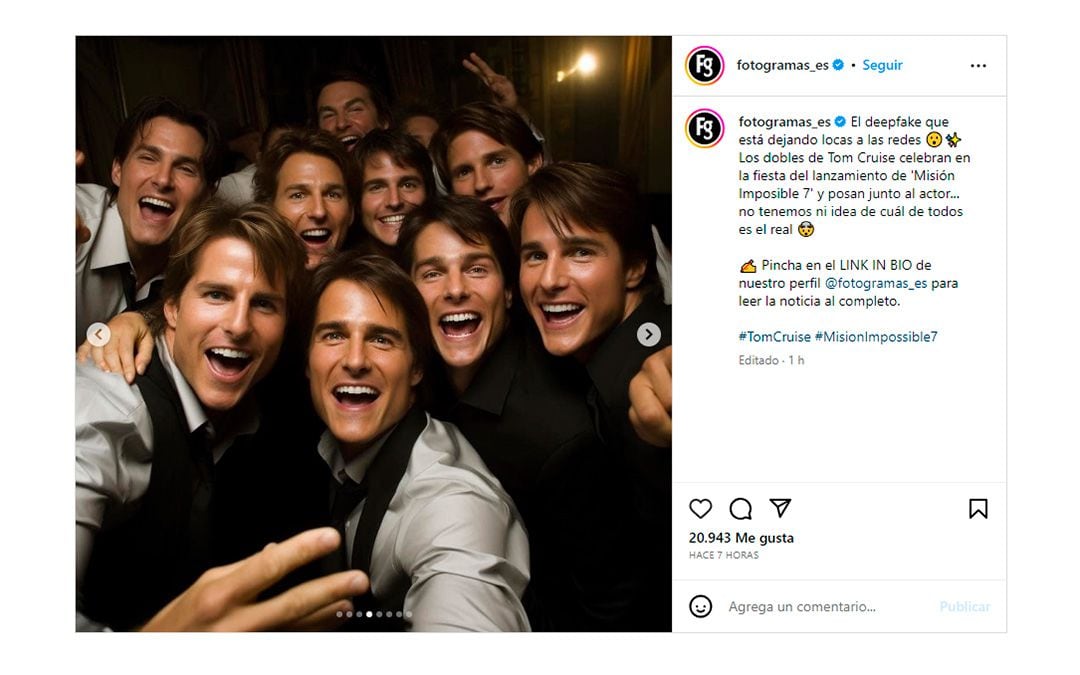Like the post with the heart icon
The width and height of the screenshot is (1080, 675).
click(701, 508)
